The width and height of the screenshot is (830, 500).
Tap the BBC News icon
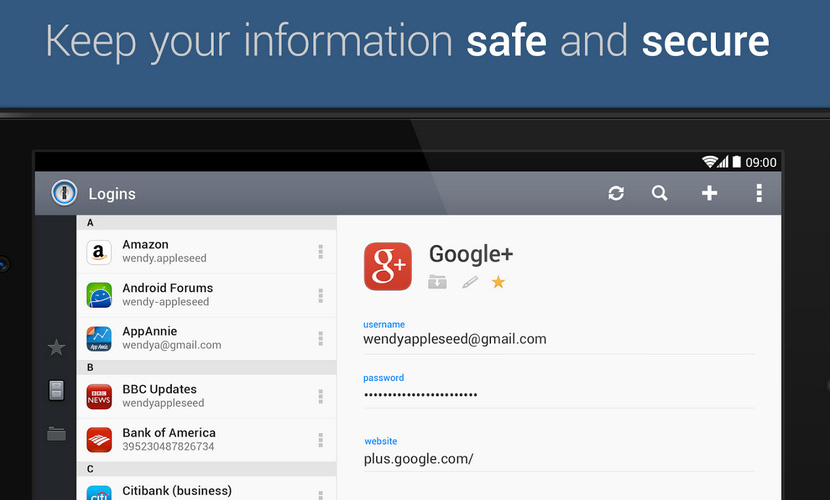pyautogui.click(x=99, y=397)
